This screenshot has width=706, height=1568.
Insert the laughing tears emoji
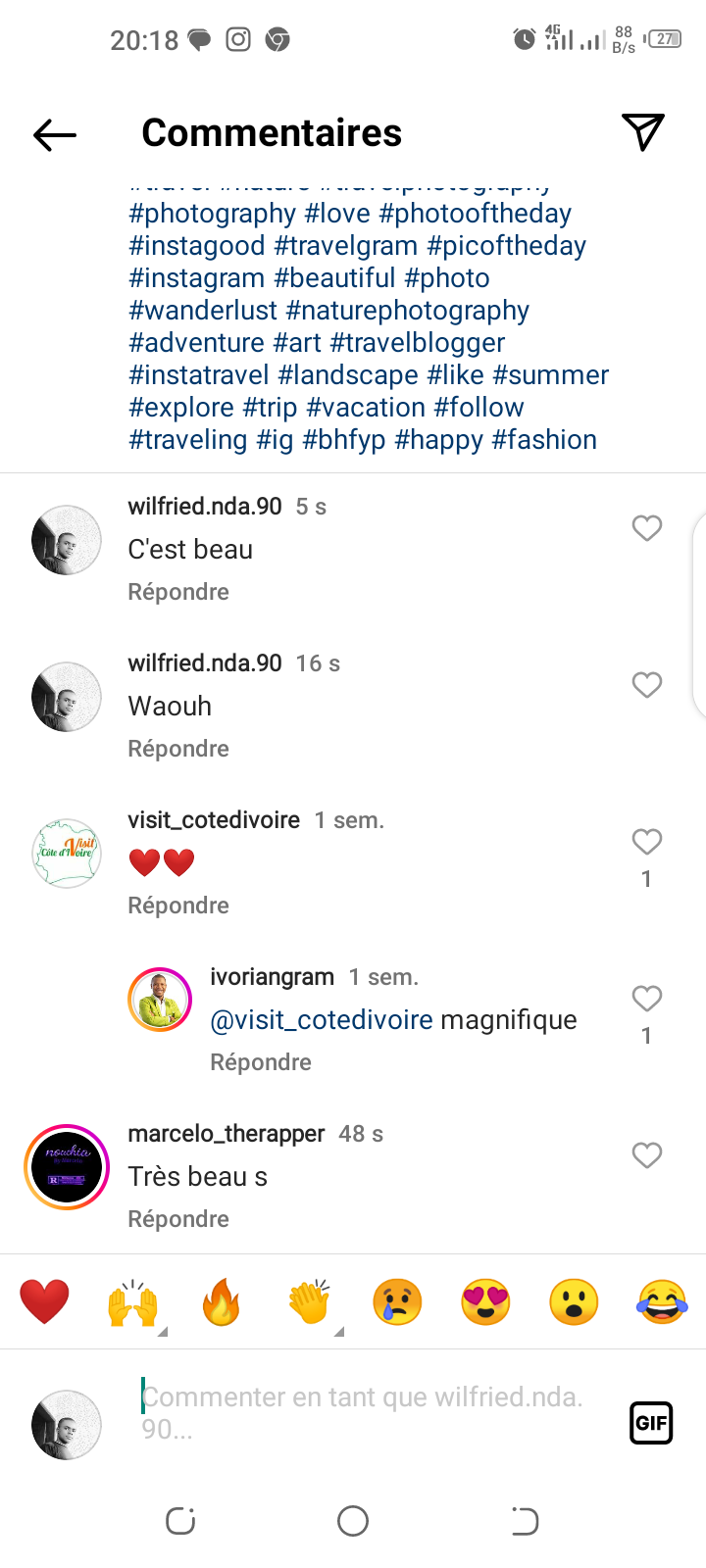662,1302
